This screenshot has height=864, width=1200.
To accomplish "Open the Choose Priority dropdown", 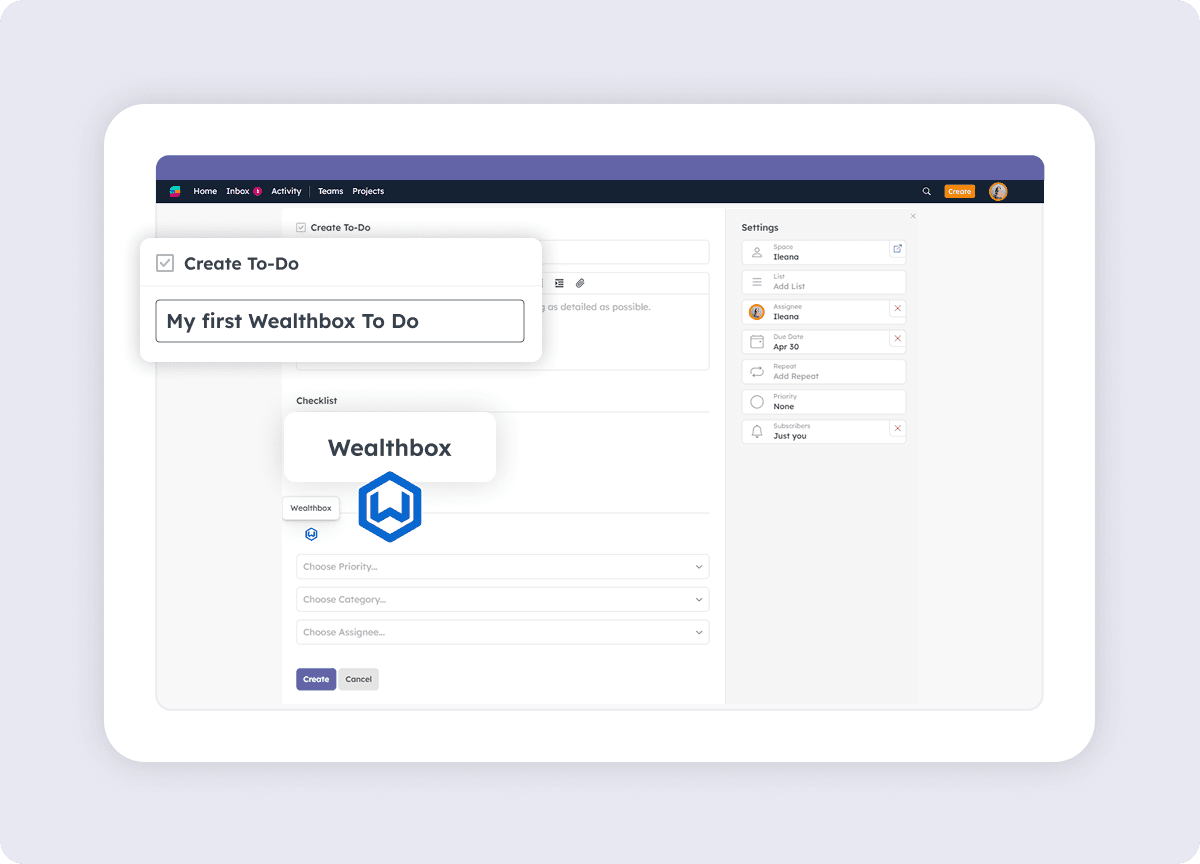I will coord(503,567).
